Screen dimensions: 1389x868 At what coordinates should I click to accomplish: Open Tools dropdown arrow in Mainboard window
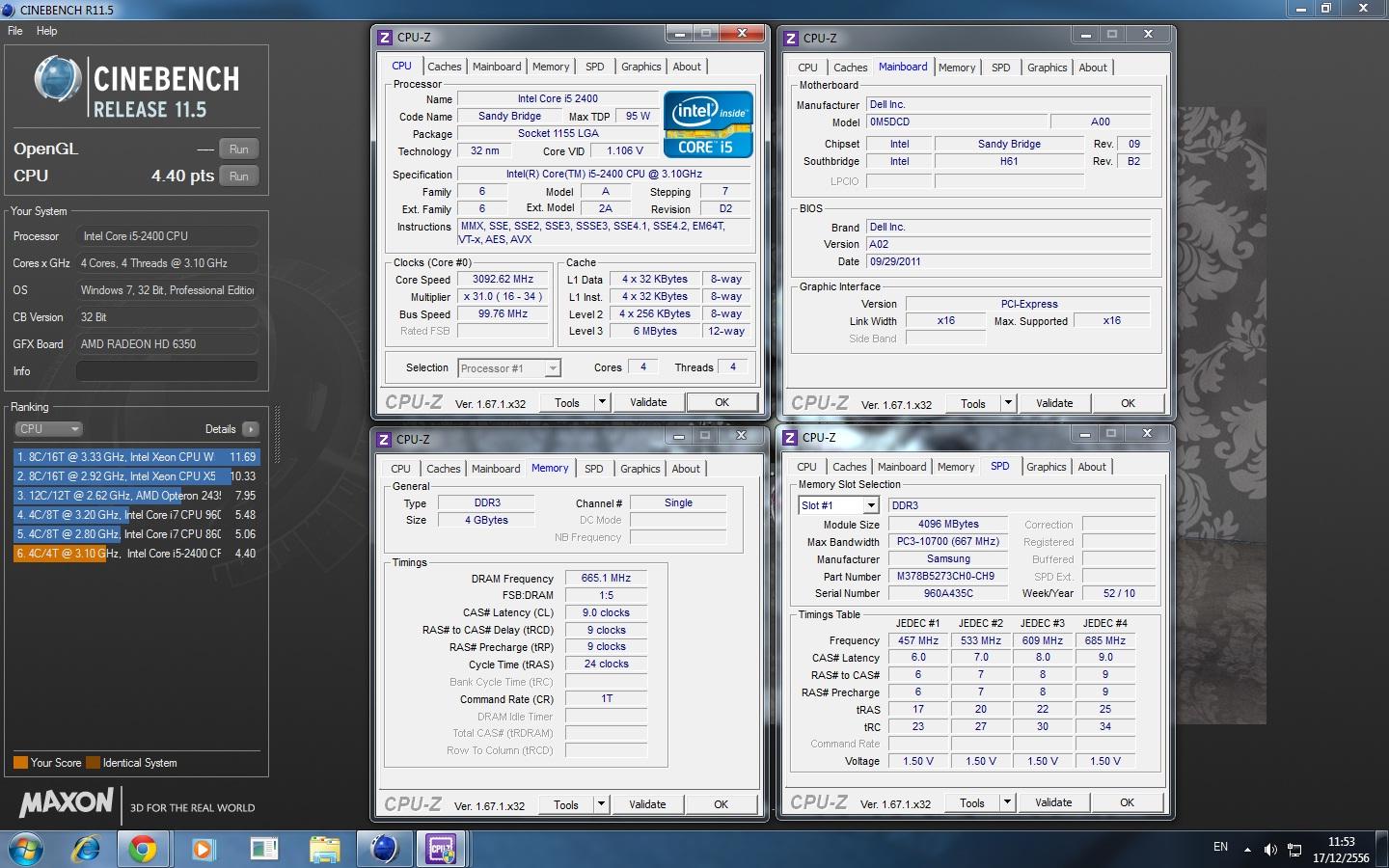point(1009,403)
